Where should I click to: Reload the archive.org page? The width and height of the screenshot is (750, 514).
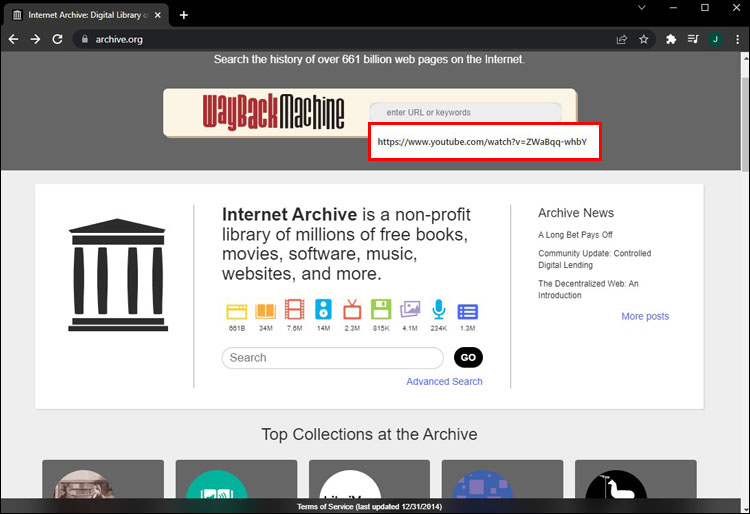coord(57,39)
